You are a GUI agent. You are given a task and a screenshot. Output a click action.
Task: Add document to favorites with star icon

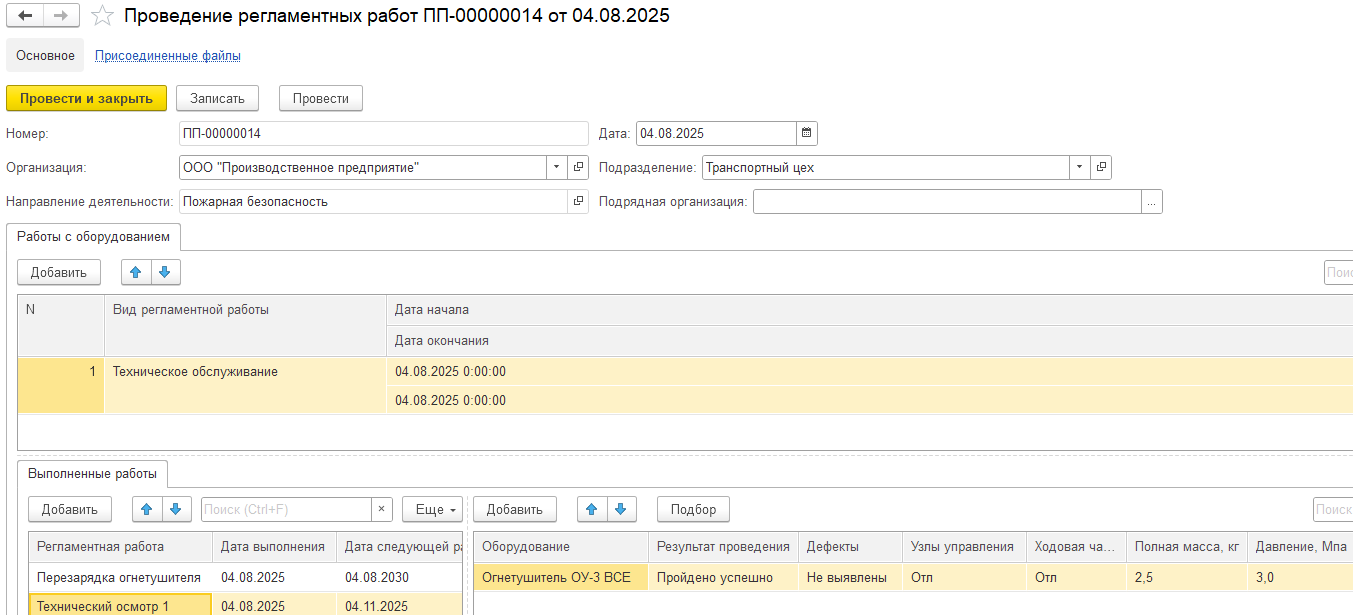tap(101, 16)
